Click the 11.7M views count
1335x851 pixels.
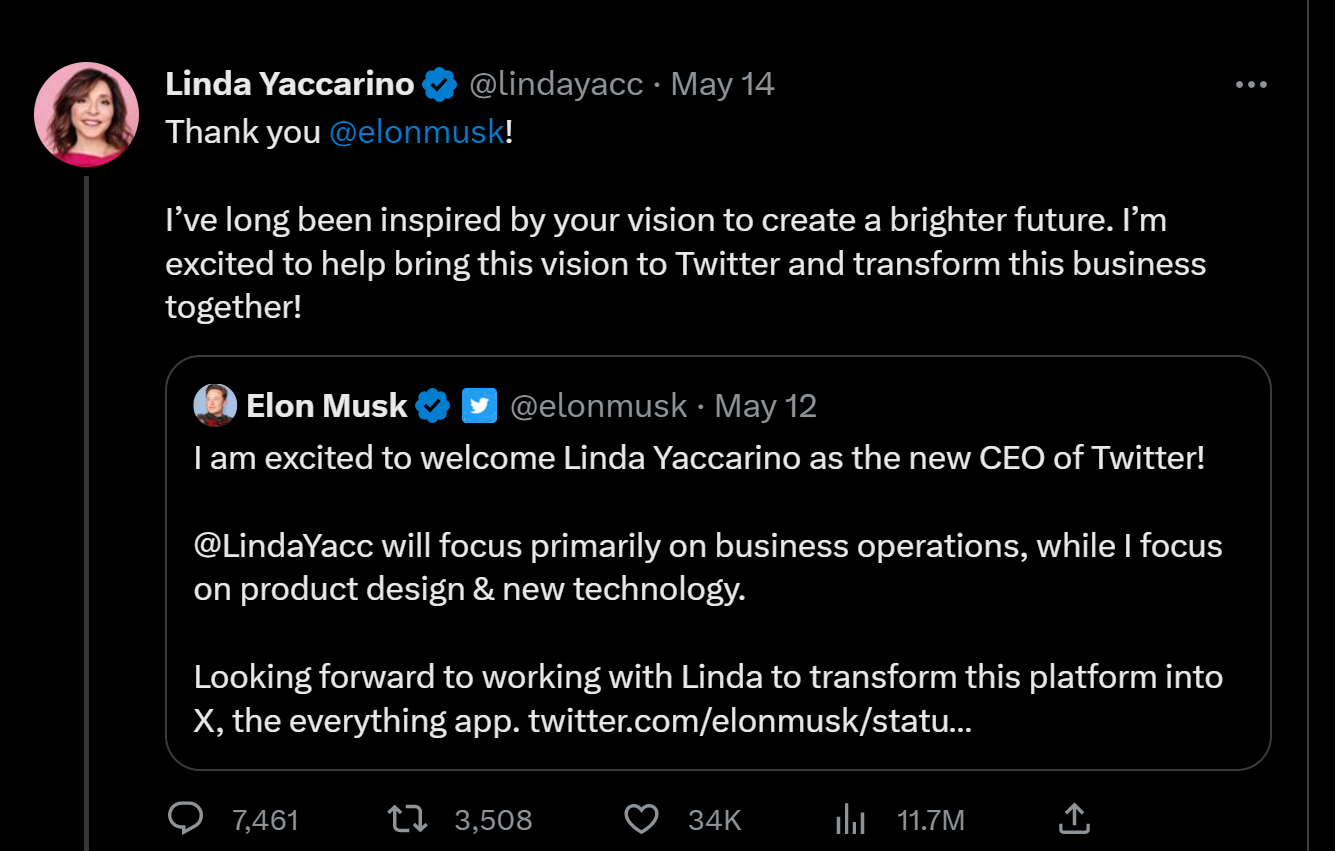click(x=930, y=821)
